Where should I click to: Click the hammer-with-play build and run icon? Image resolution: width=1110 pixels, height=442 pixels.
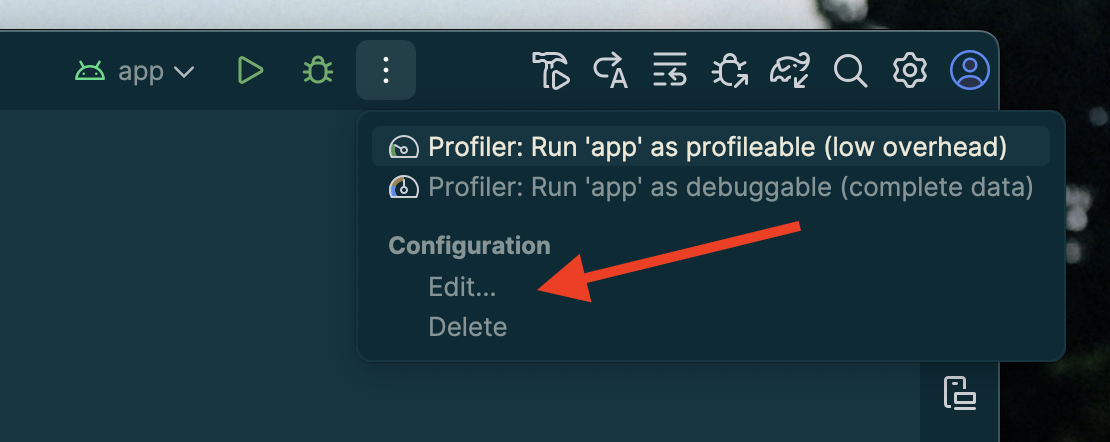pos(550,71)
